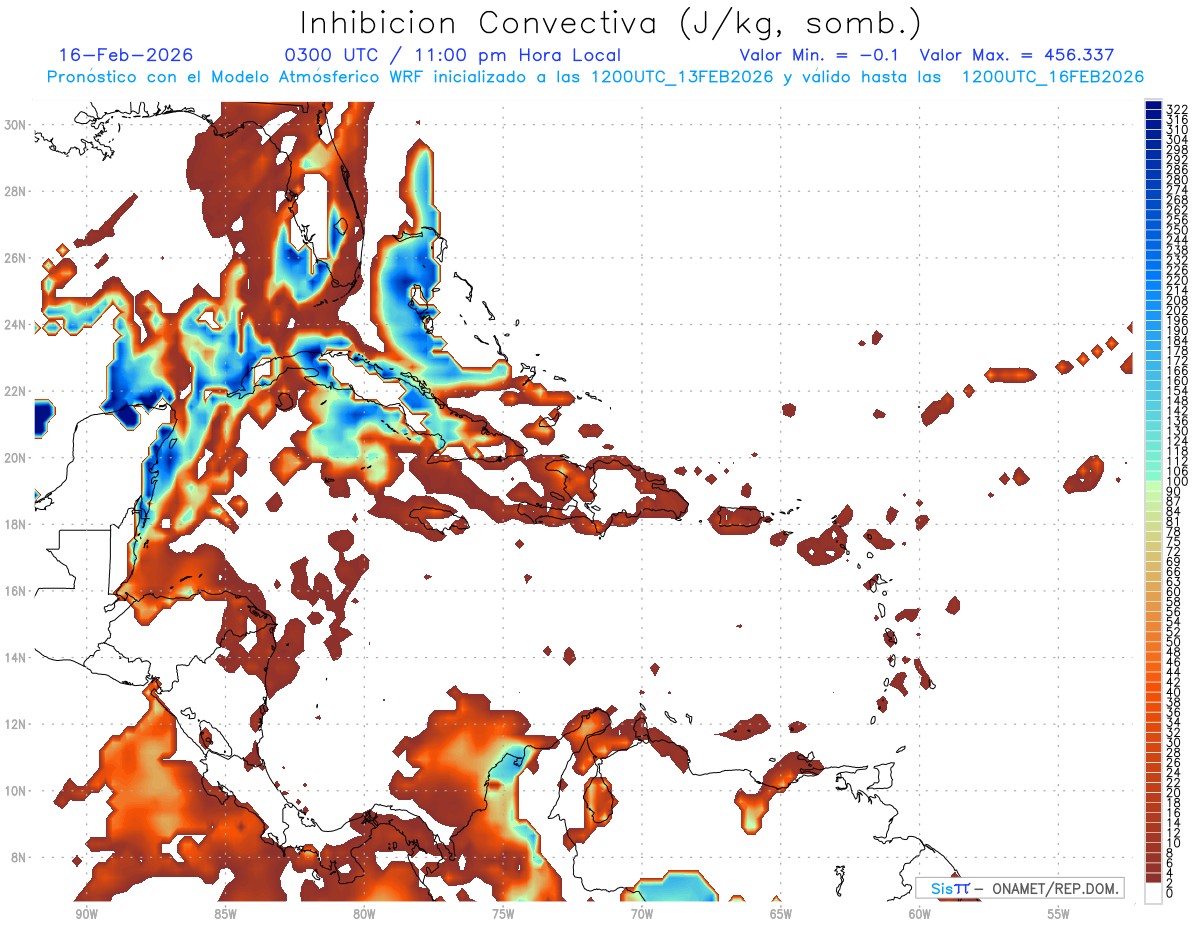Click the "70W" longitude label
The image size is (1200, 927).
pos(642,913)
